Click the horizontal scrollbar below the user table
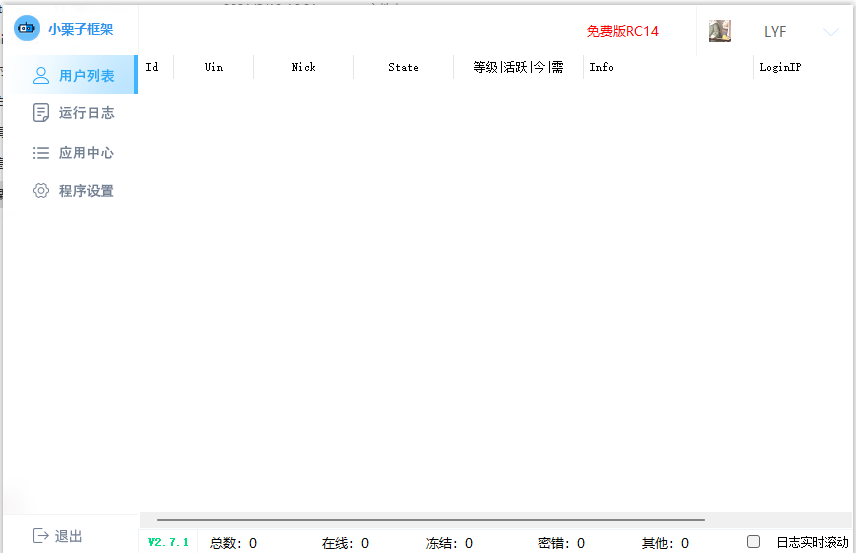 430,520
